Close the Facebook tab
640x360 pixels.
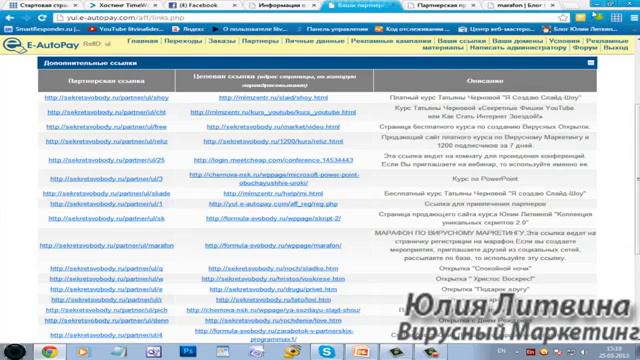234,5
